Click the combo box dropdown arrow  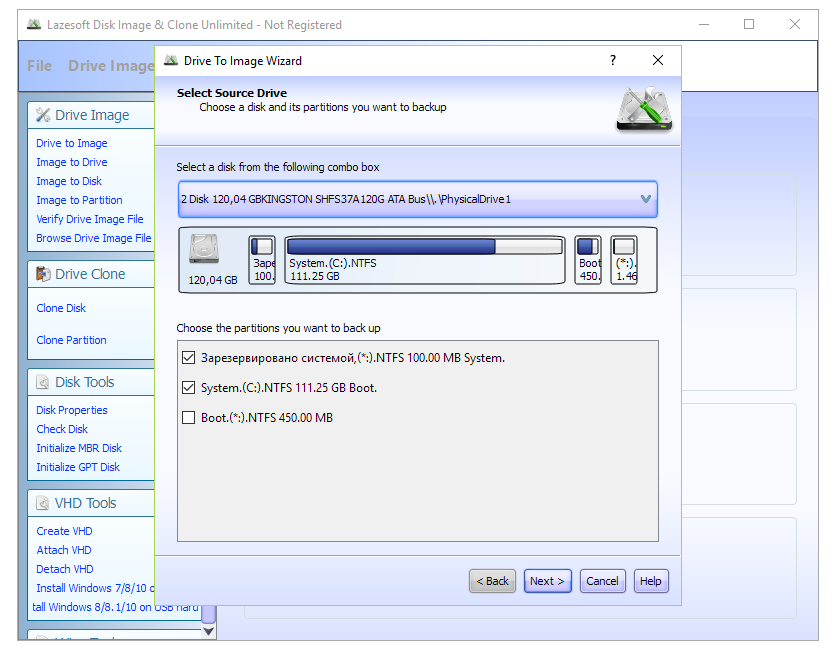(645, 199)
